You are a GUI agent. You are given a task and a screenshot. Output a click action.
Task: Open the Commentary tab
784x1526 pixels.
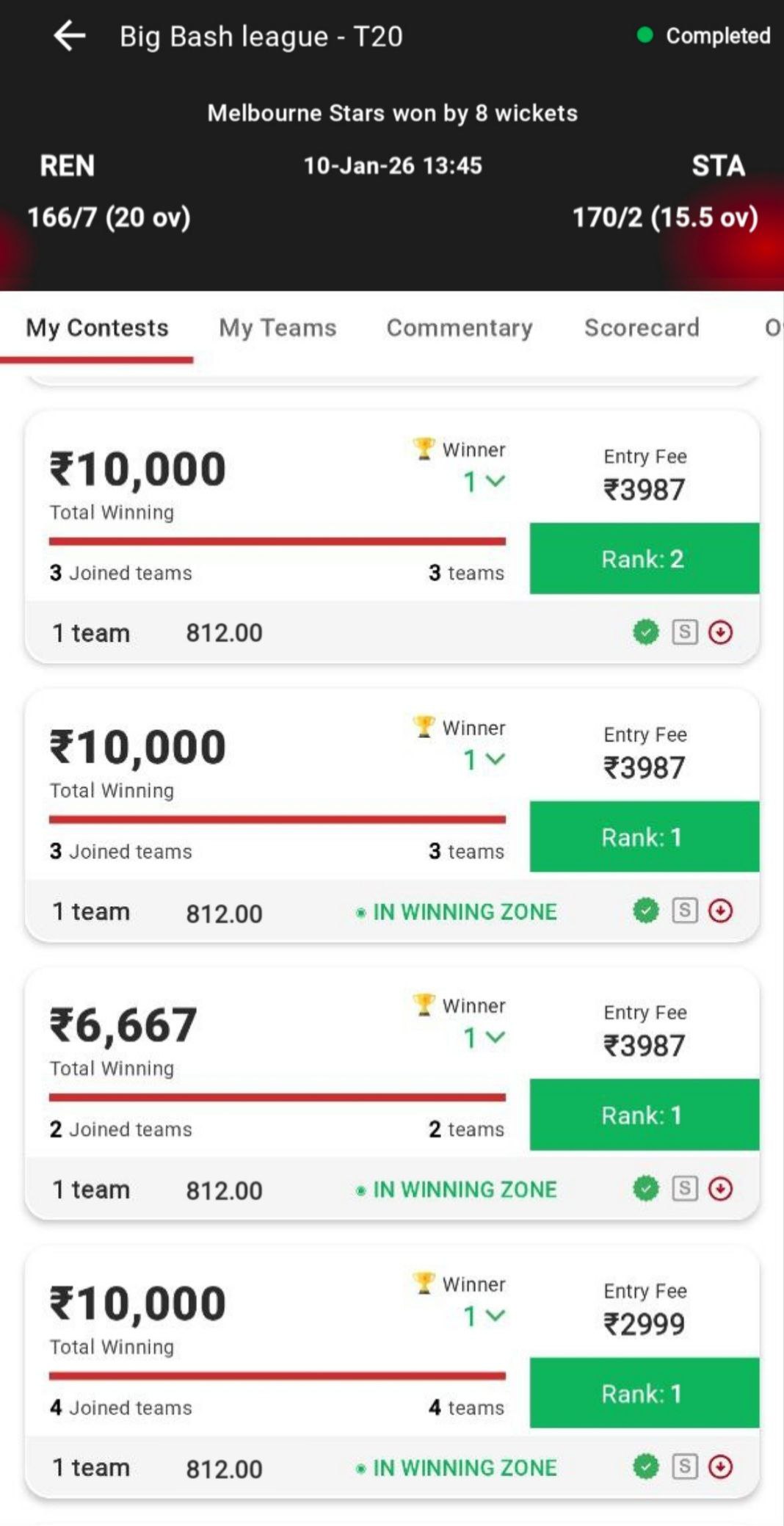click(x=460, y=328)
